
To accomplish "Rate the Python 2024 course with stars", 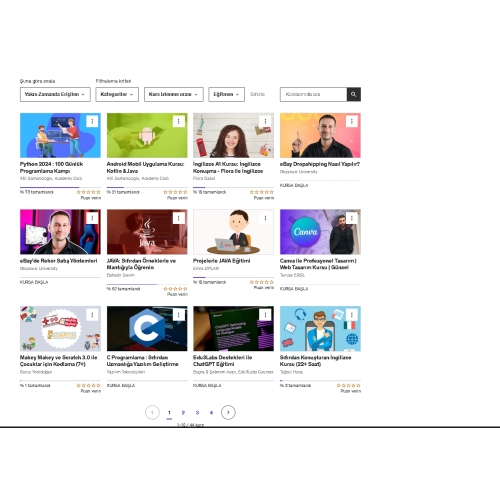I will coord(88,192).
